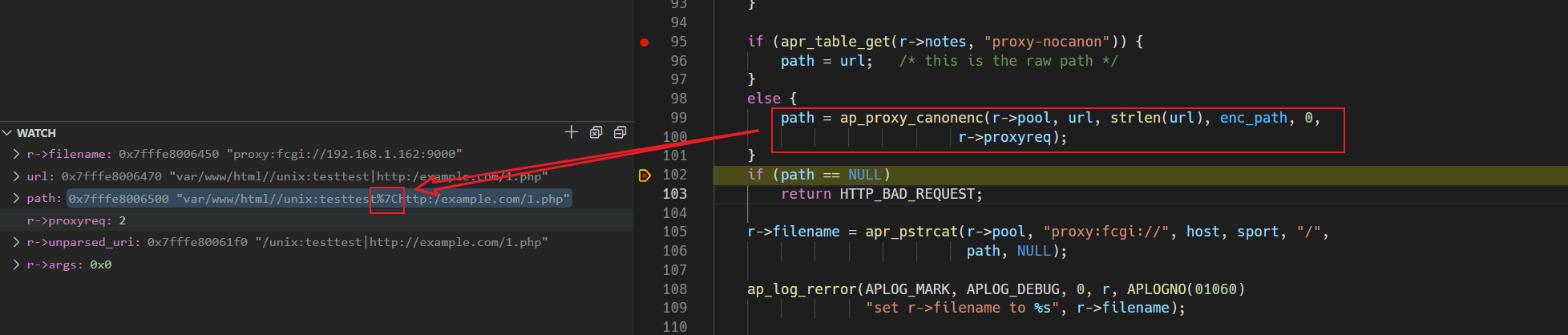Click the "proxy-nocanon" string literal

coord(1047,42)
